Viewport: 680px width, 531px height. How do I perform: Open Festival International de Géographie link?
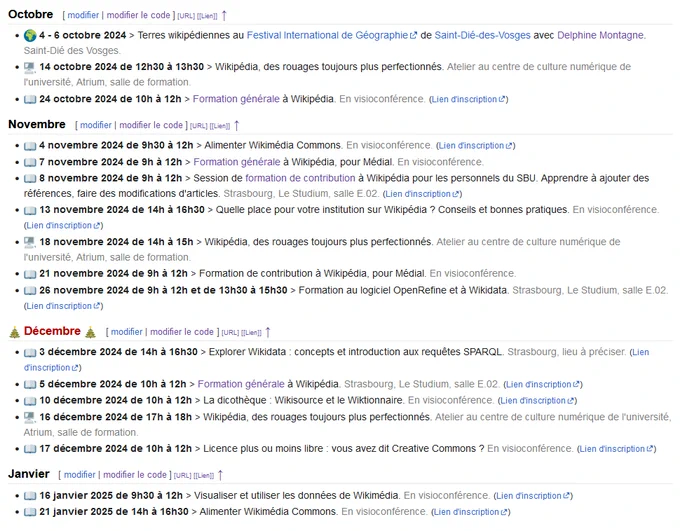click(332, 35)
